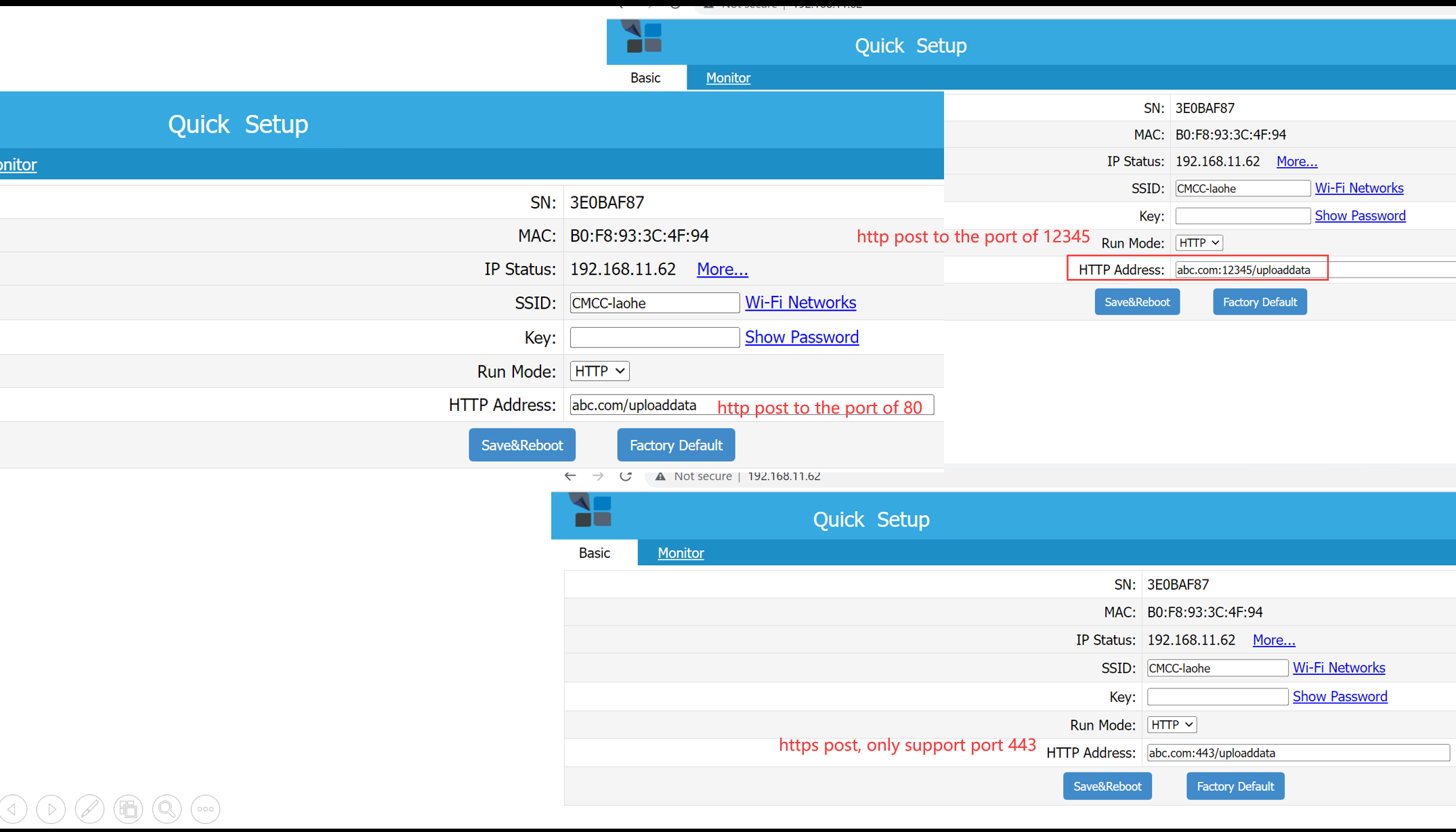Activate the slideshow zoom magnifier
The width and height of the screenshot is (1456, 832).
[167, 809]
